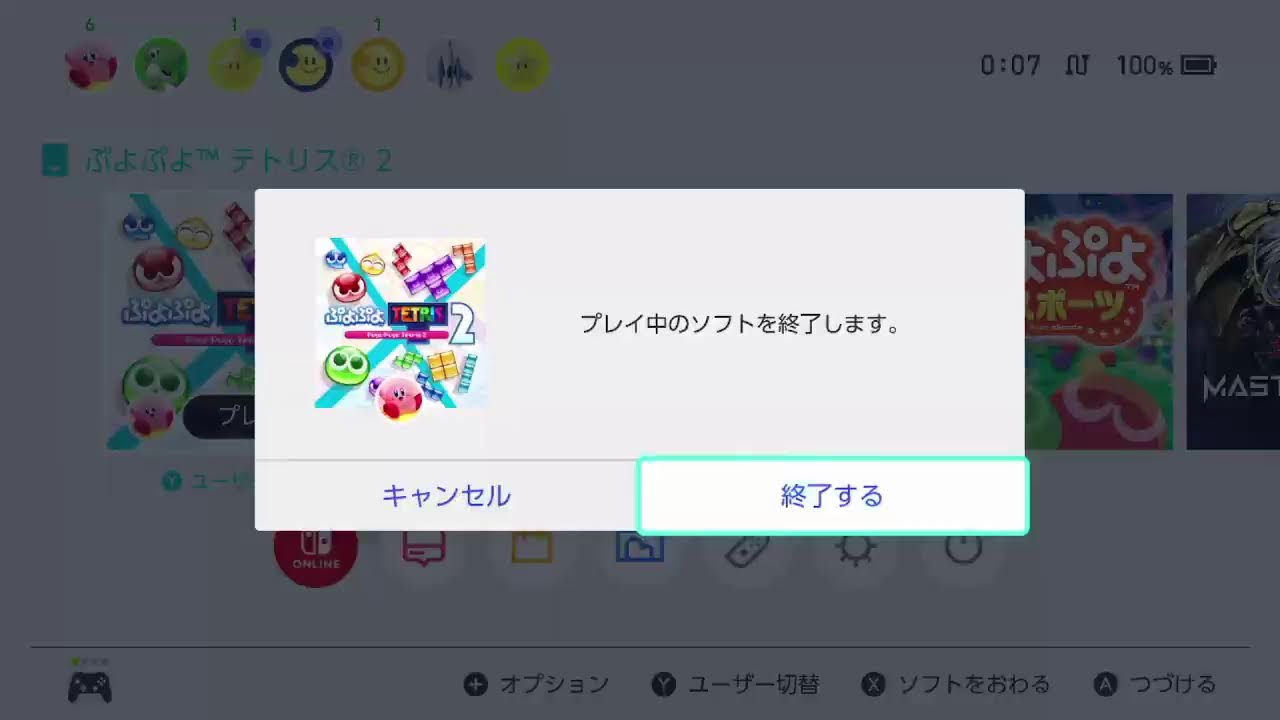Click the キャンセル button

pyautogui.click(x=446, y=496)
